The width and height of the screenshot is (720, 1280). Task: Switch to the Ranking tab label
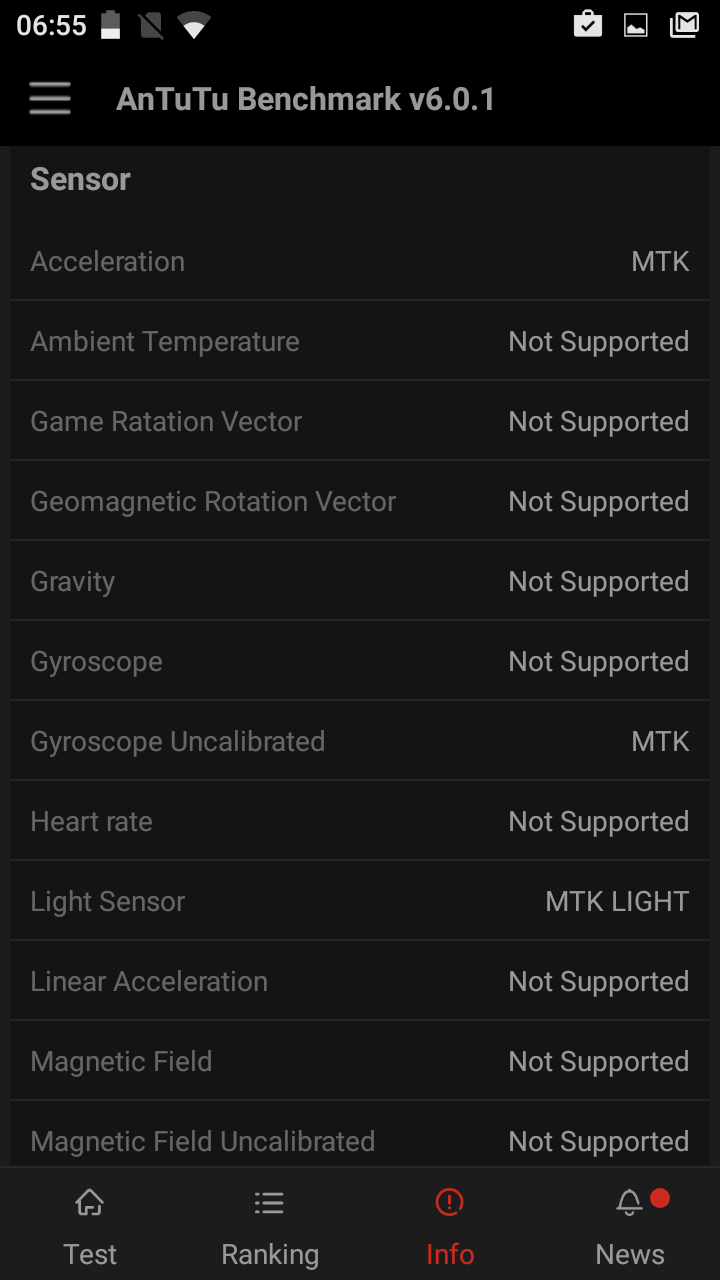click(x=270, y=1254)
